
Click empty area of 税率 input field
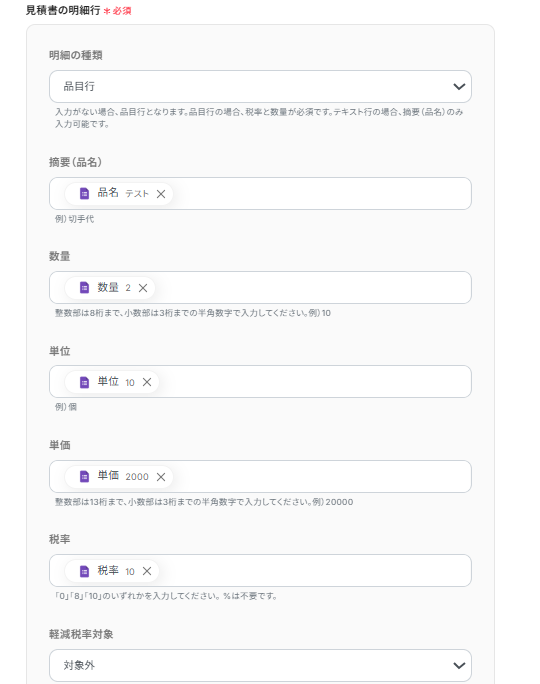point(314,571)
